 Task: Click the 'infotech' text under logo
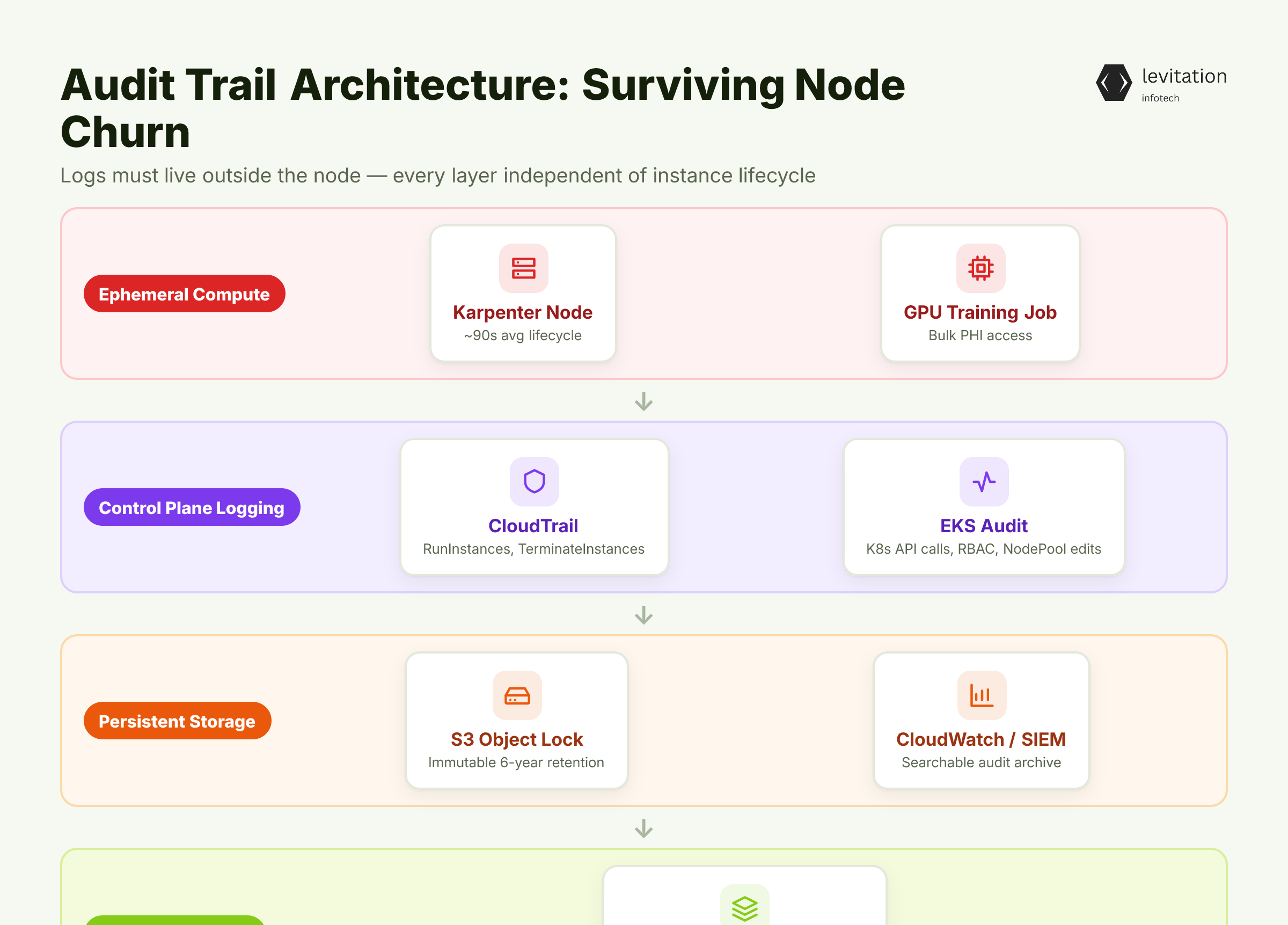point(1160,98)
